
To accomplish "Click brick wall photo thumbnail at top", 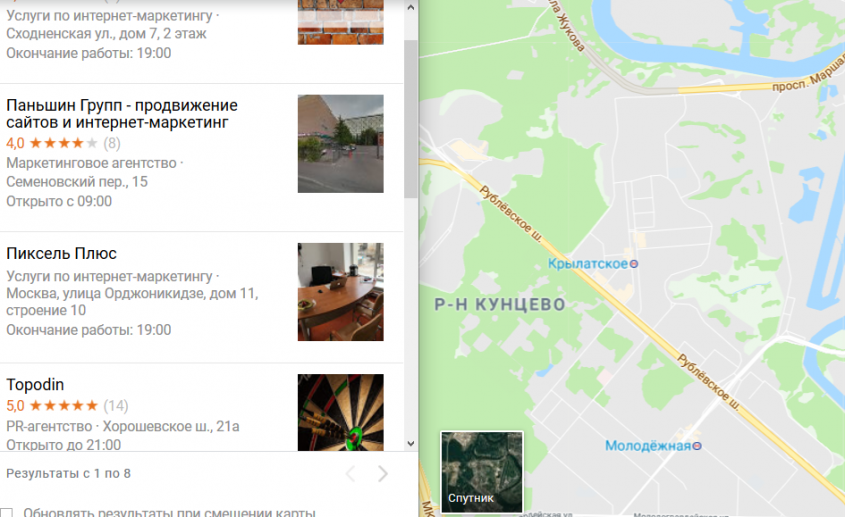I will 341,22.
